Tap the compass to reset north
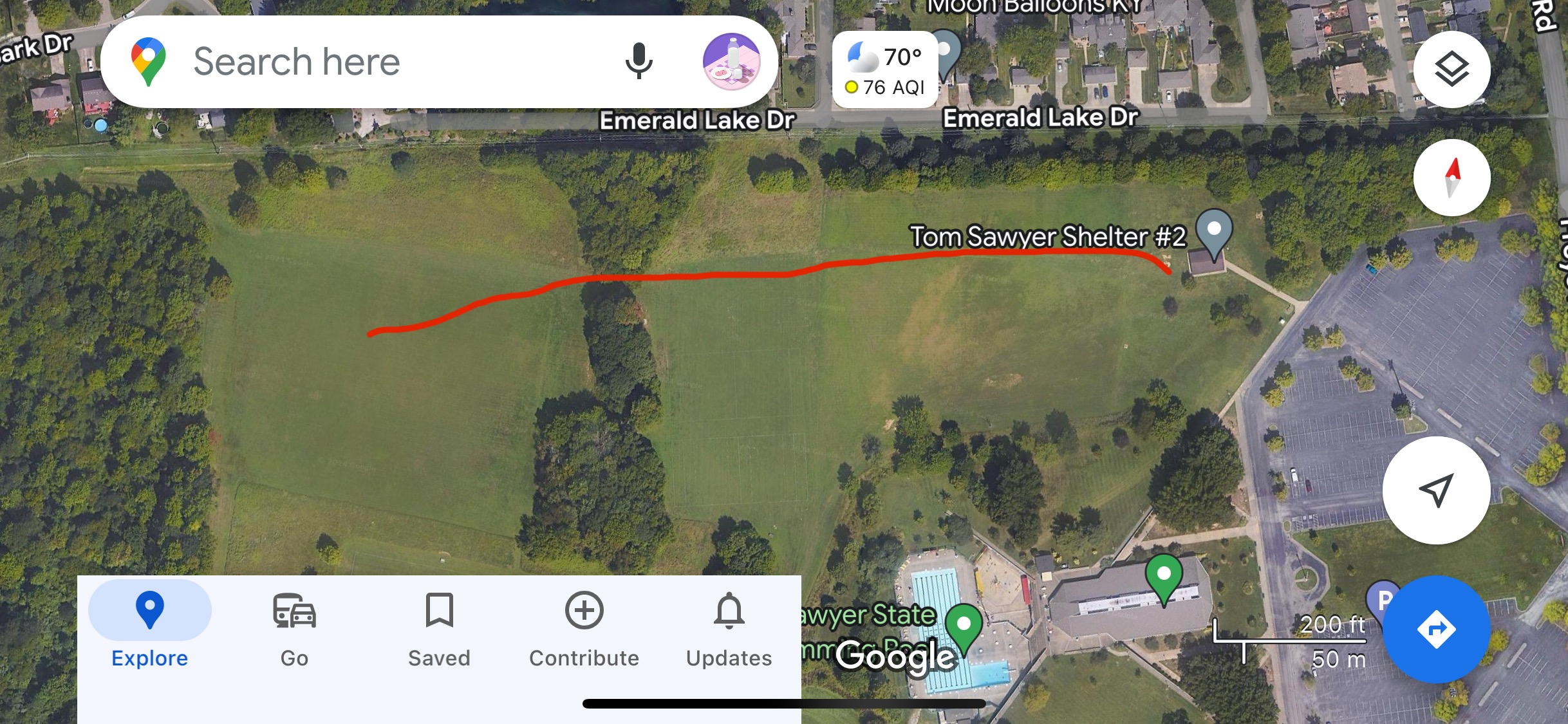 click(x=1451, y=177)
